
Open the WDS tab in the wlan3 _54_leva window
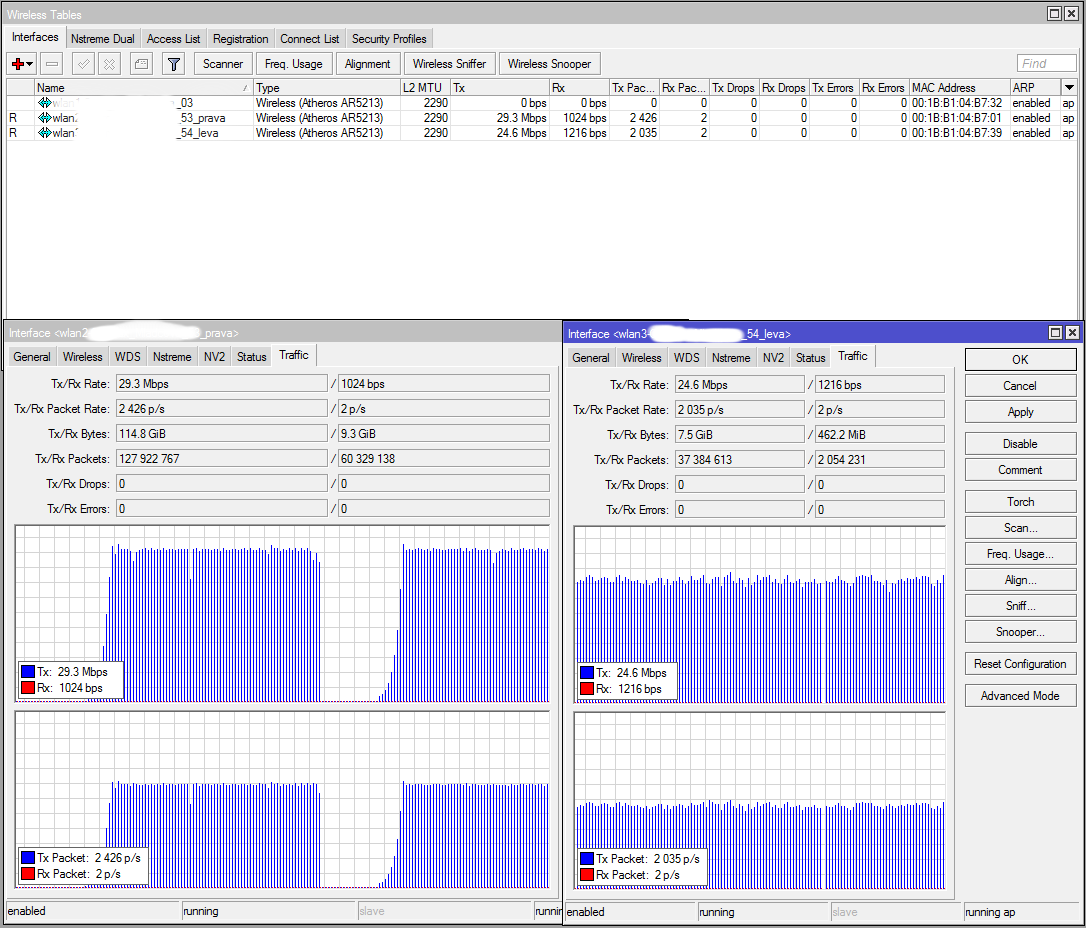coord(686,357)
